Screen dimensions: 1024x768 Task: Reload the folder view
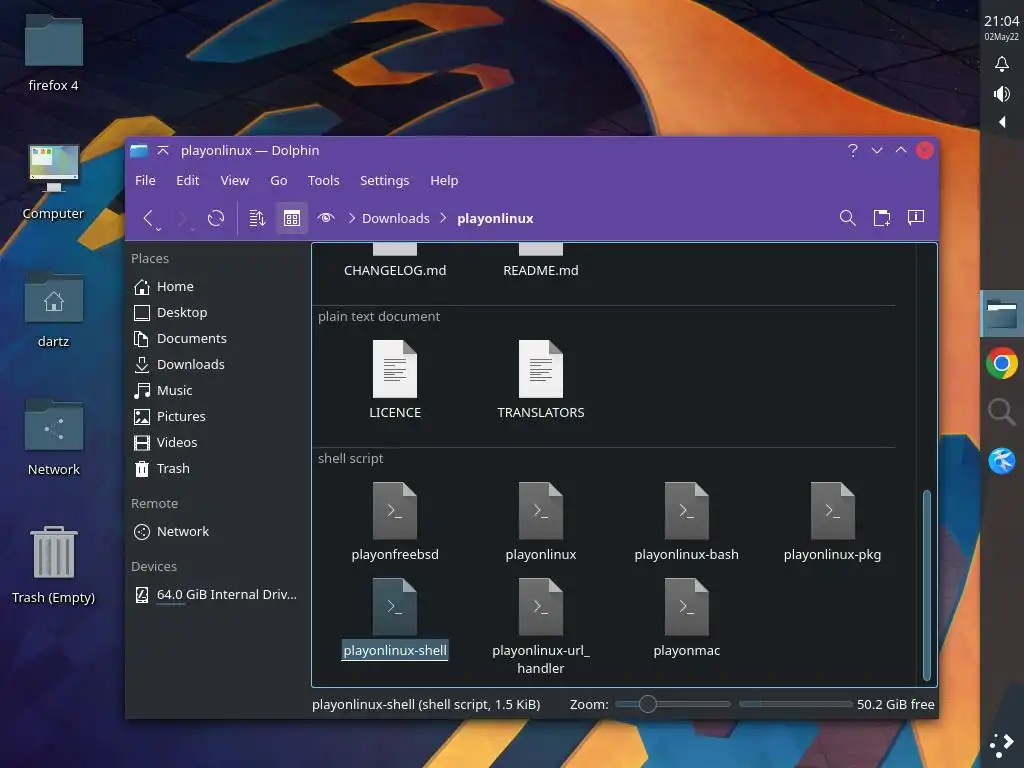click(x=216, y=218)
